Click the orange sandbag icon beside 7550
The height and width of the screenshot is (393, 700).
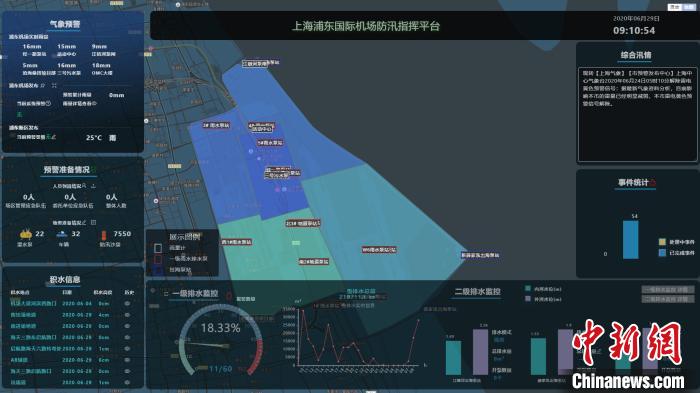[x=104, y=235]
